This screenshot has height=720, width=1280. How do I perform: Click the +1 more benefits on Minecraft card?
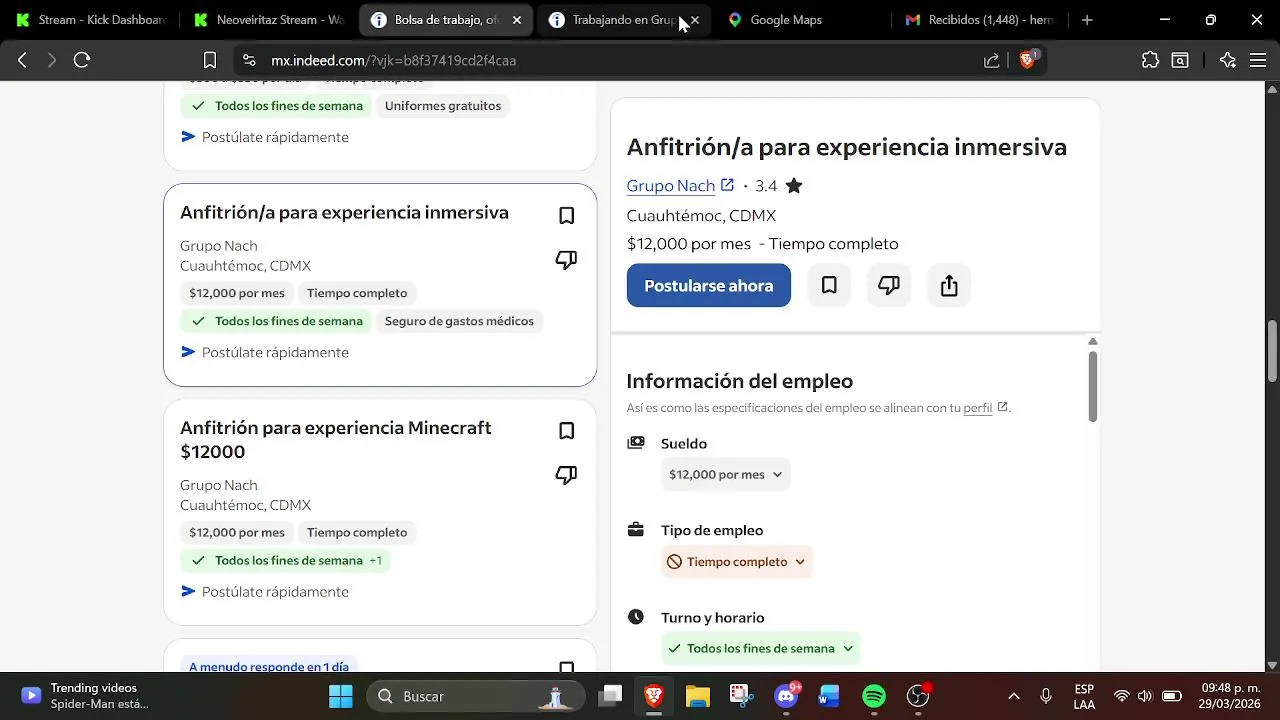click(x=376, y=560)
